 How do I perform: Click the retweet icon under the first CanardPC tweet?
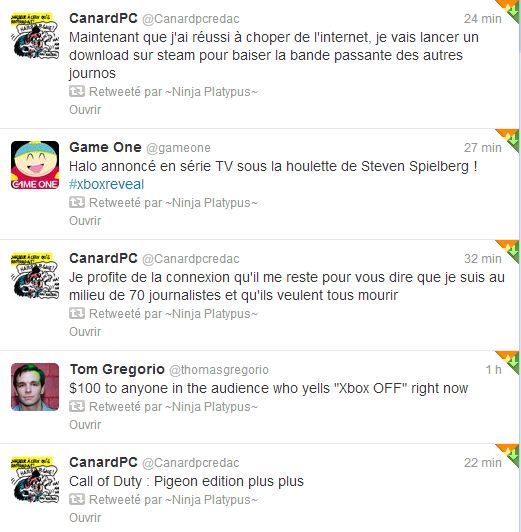tap(77, 92)
